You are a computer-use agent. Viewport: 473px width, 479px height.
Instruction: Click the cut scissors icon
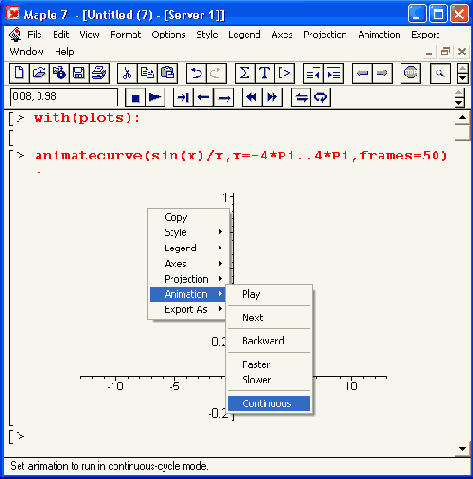pos(127,73)
